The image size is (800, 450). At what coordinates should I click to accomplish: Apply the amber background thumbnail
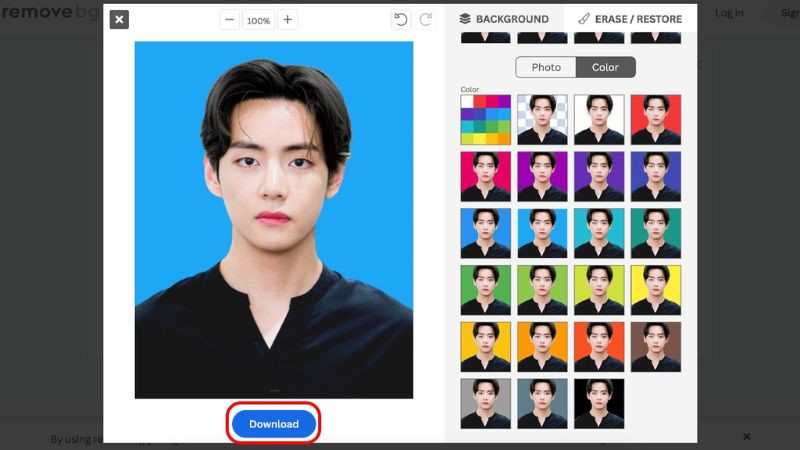tap(486, 347)
